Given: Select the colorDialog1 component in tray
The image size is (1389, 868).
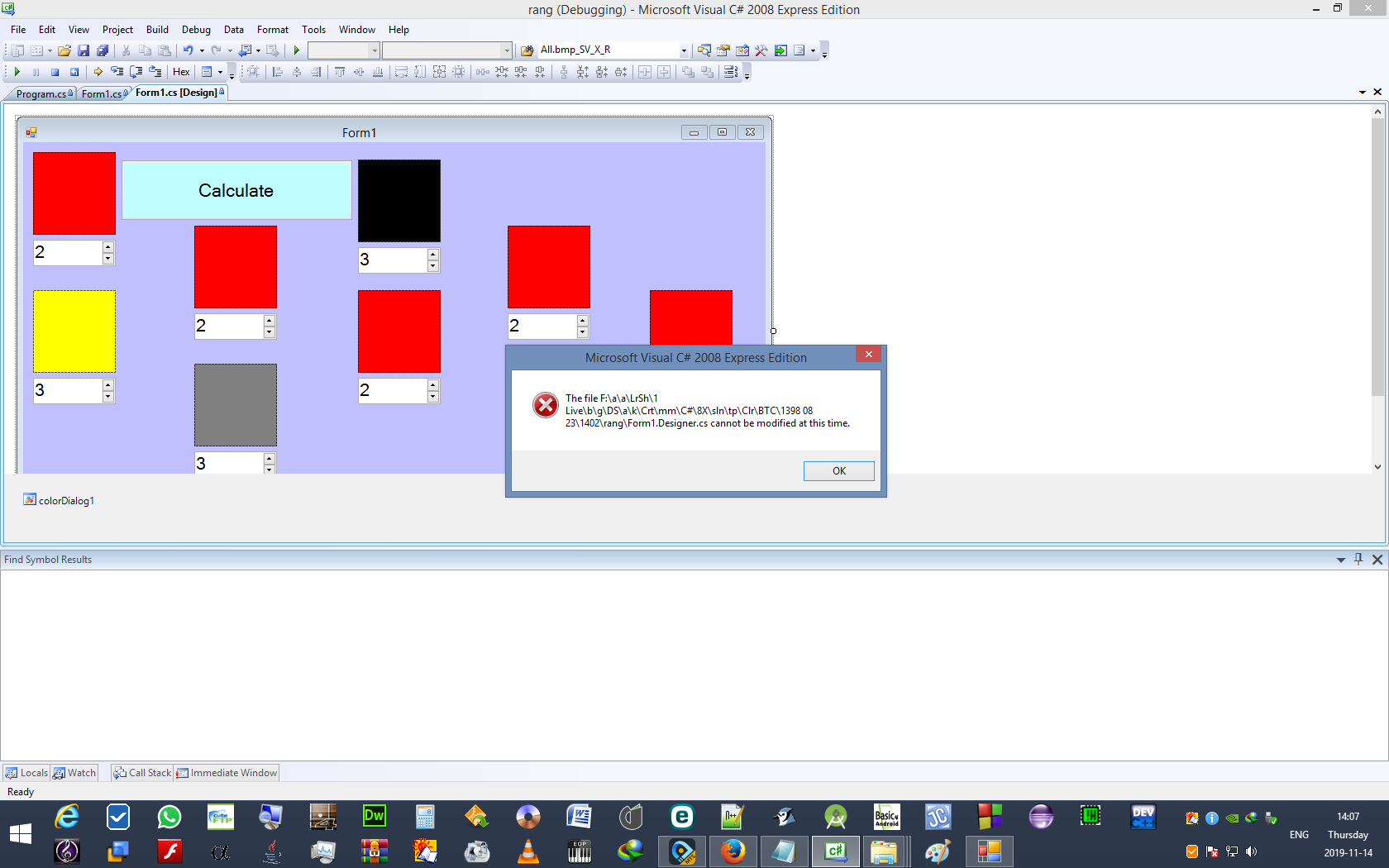Looking at the screenshot, I should pos(59,500).
